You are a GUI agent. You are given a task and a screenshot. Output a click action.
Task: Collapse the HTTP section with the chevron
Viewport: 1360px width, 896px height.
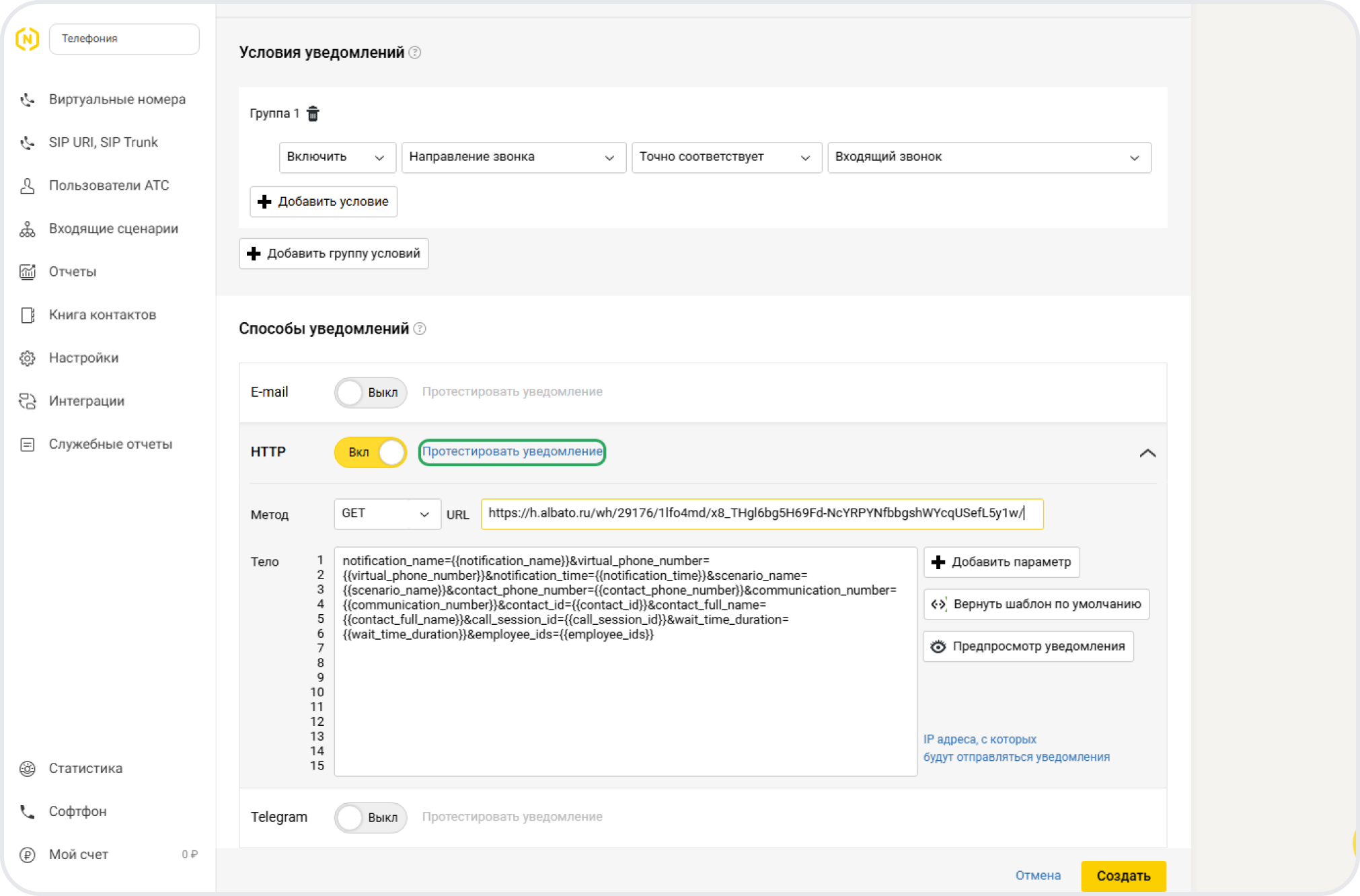tap(1147, 453)
